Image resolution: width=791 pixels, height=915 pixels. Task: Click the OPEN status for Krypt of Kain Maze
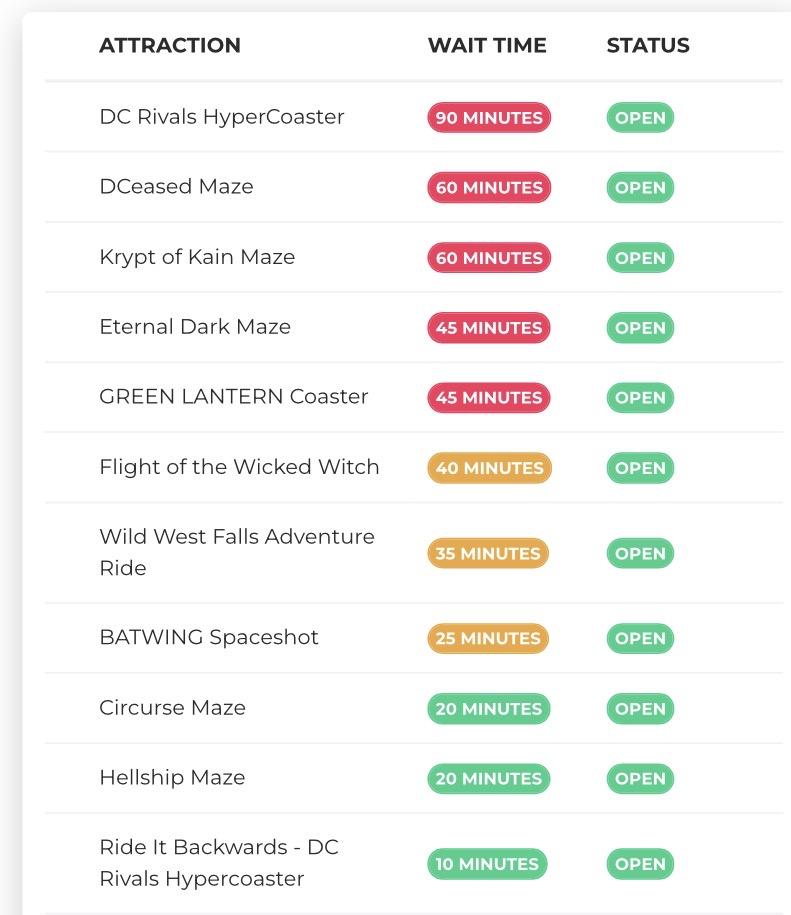640,258
